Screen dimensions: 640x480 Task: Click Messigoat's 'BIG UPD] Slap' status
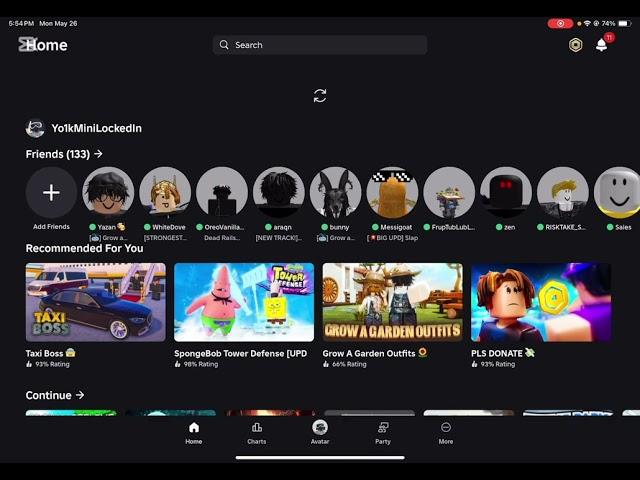[392, 238]
